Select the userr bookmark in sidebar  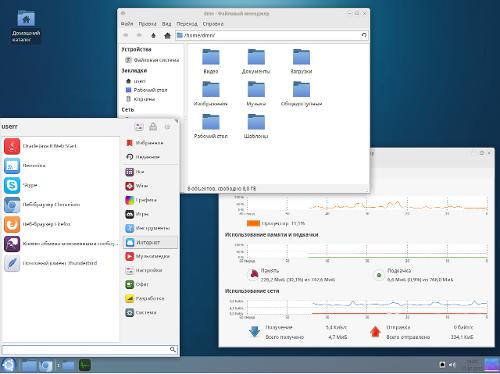(x=136, y=81)
